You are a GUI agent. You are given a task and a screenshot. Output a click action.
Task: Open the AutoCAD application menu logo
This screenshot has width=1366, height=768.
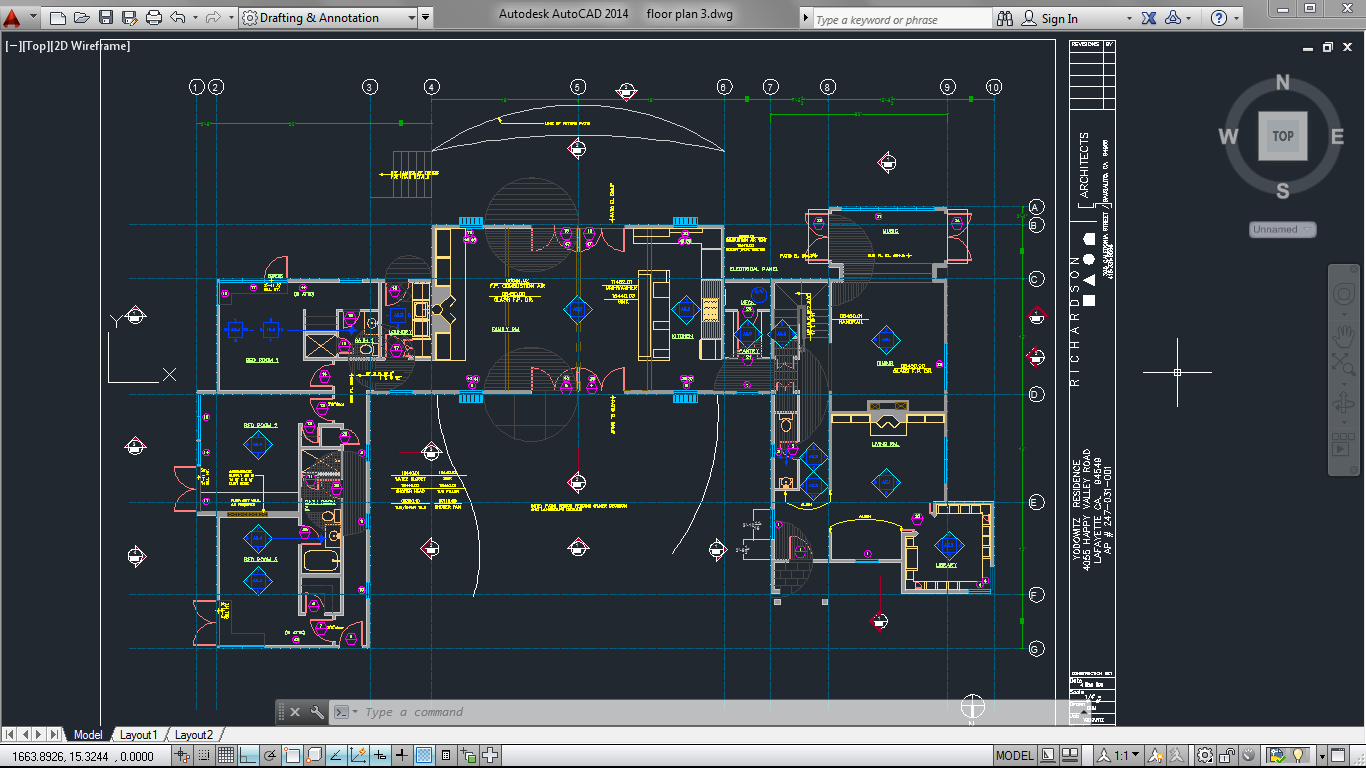pyautogui.click(x=12, y=17)
